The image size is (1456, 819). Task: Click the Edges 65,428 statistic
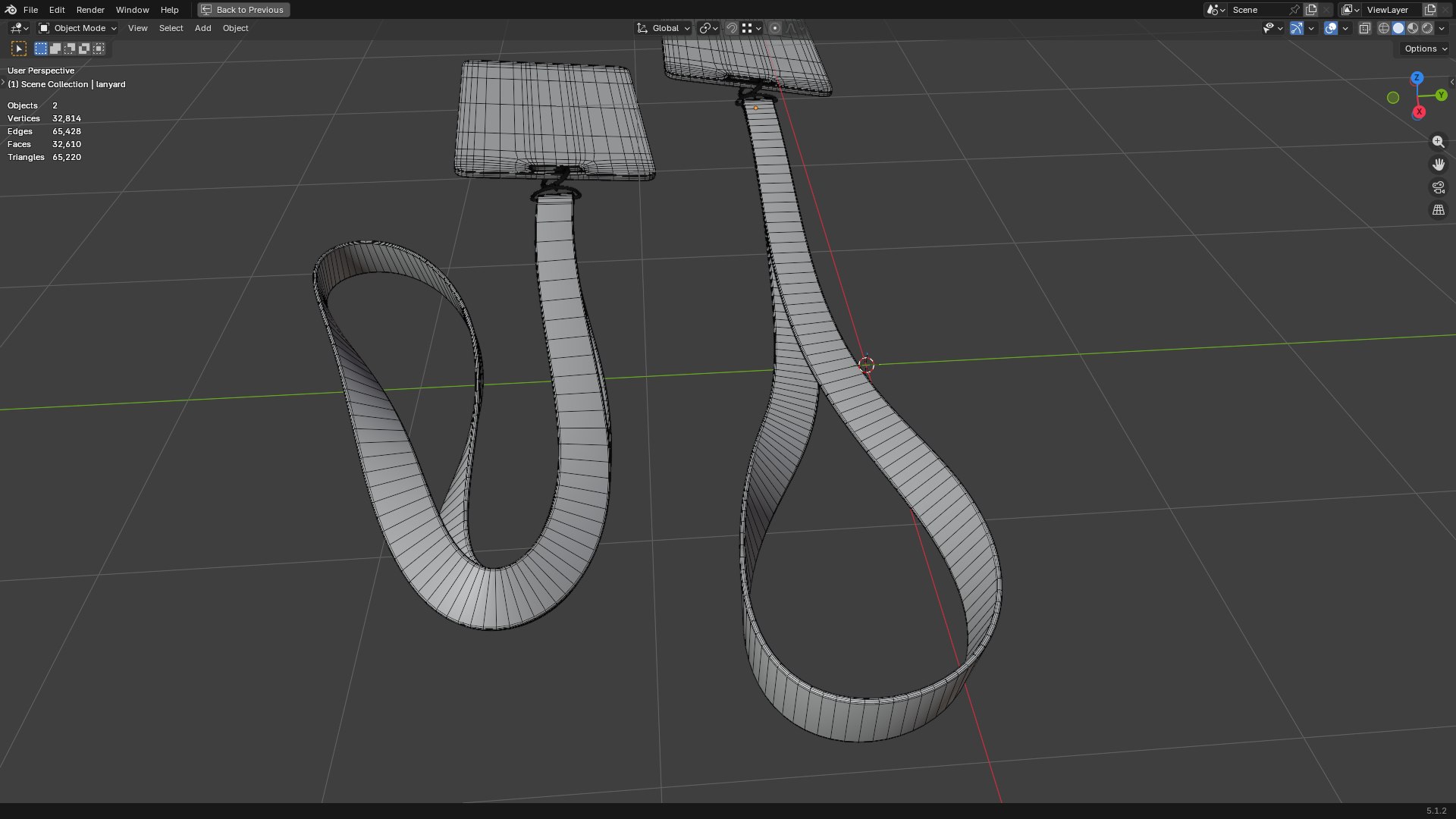click(44, 131)
